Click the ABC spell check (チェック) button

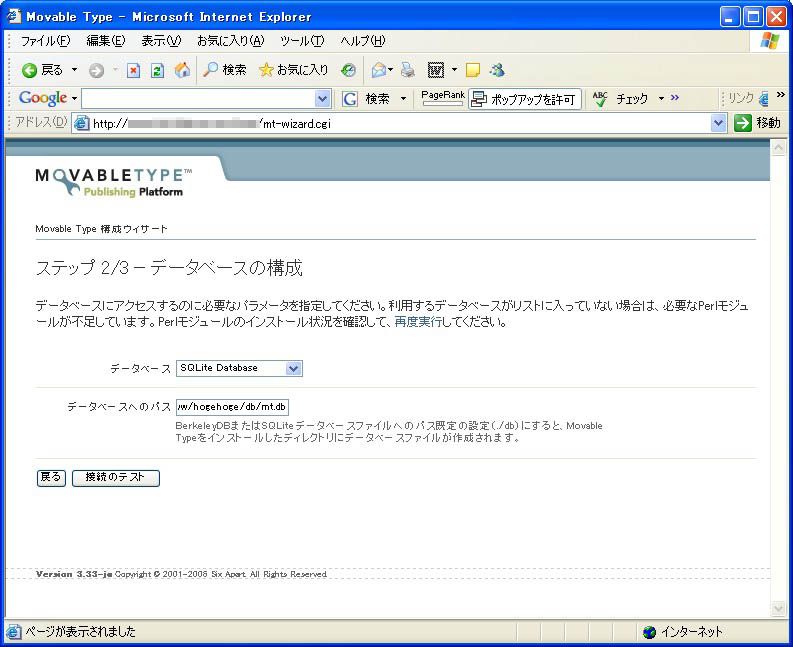[620, 99]
